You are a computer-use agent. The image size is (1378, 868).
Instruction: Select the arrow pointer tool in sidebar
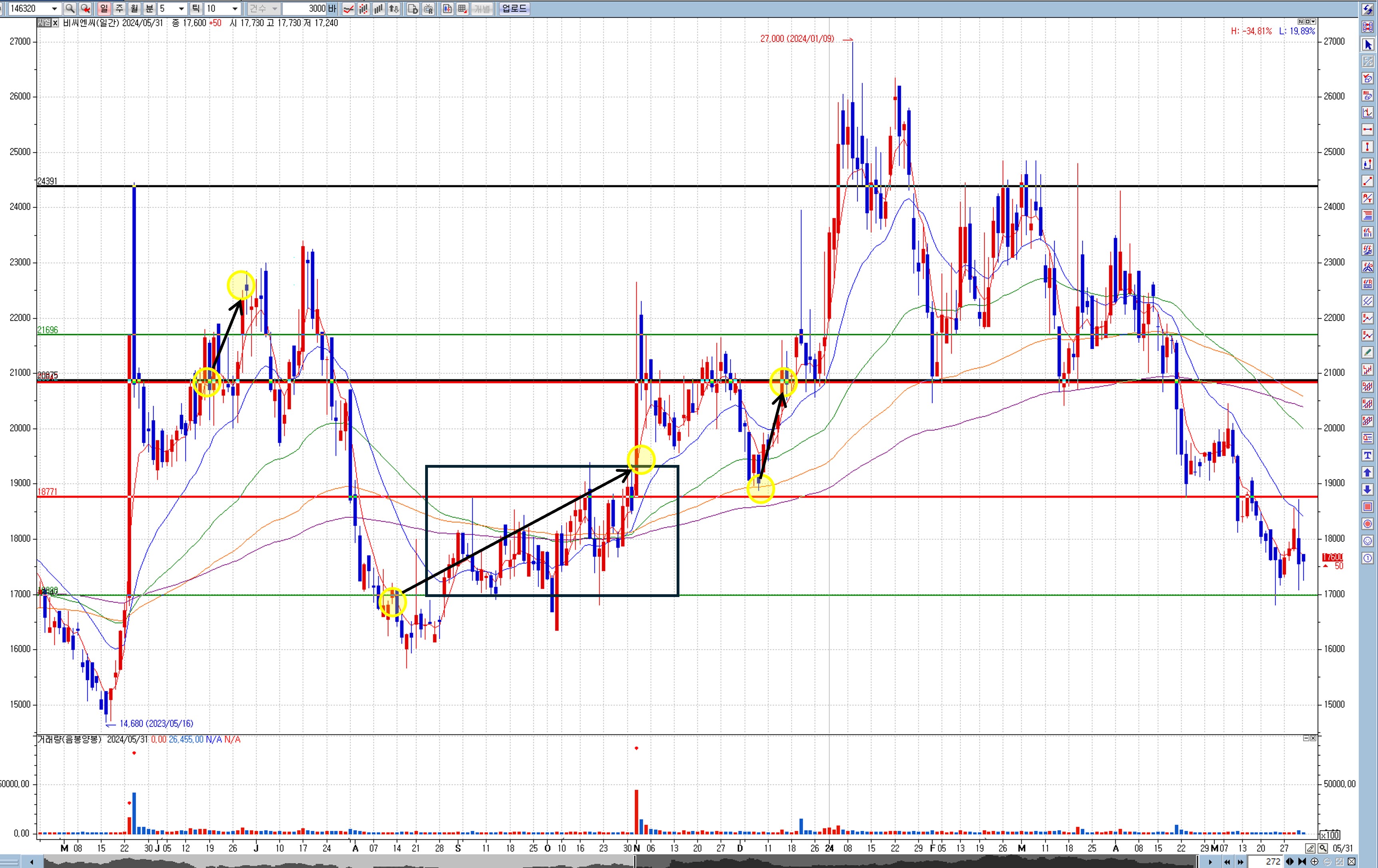point(1368,45)
